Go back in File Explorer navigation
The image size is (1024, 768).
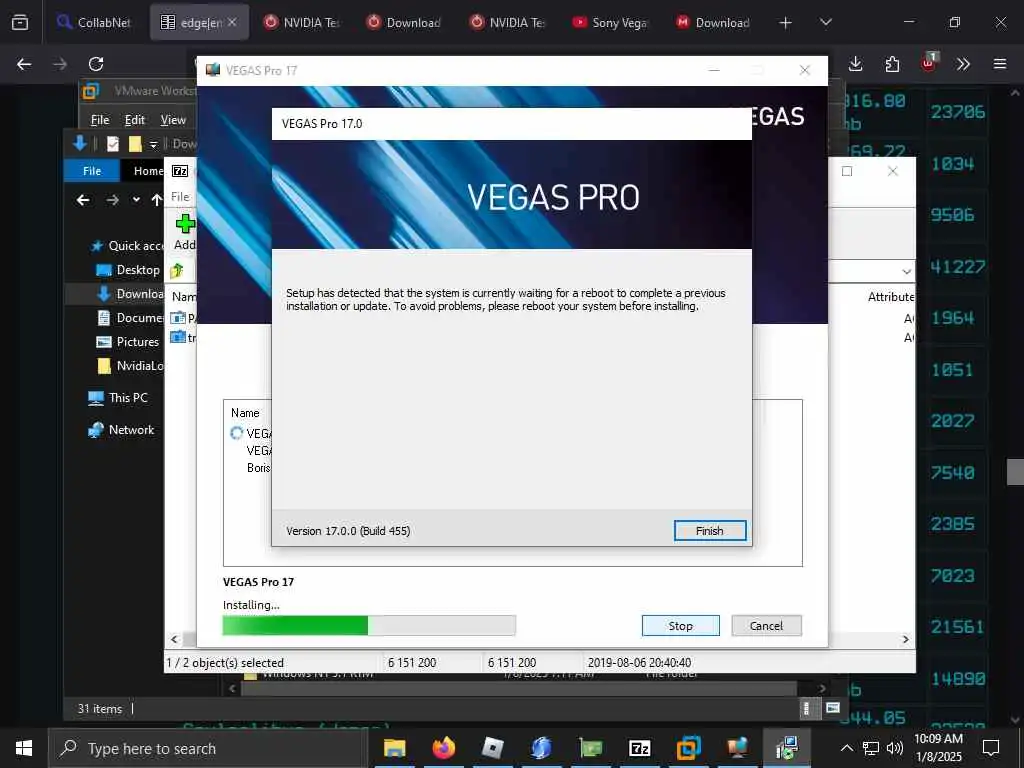(83, 200)
